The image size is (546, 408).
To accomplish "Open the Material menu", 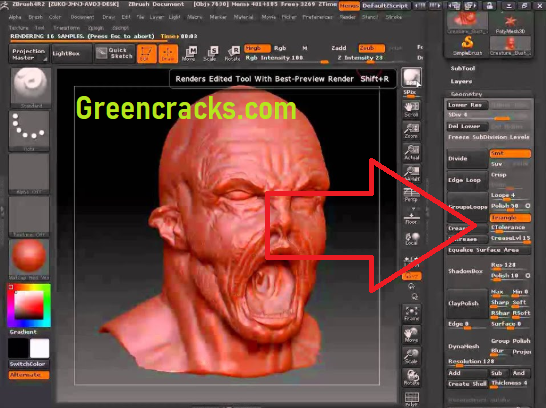I will pyautogui.click(x=243, y=17).
